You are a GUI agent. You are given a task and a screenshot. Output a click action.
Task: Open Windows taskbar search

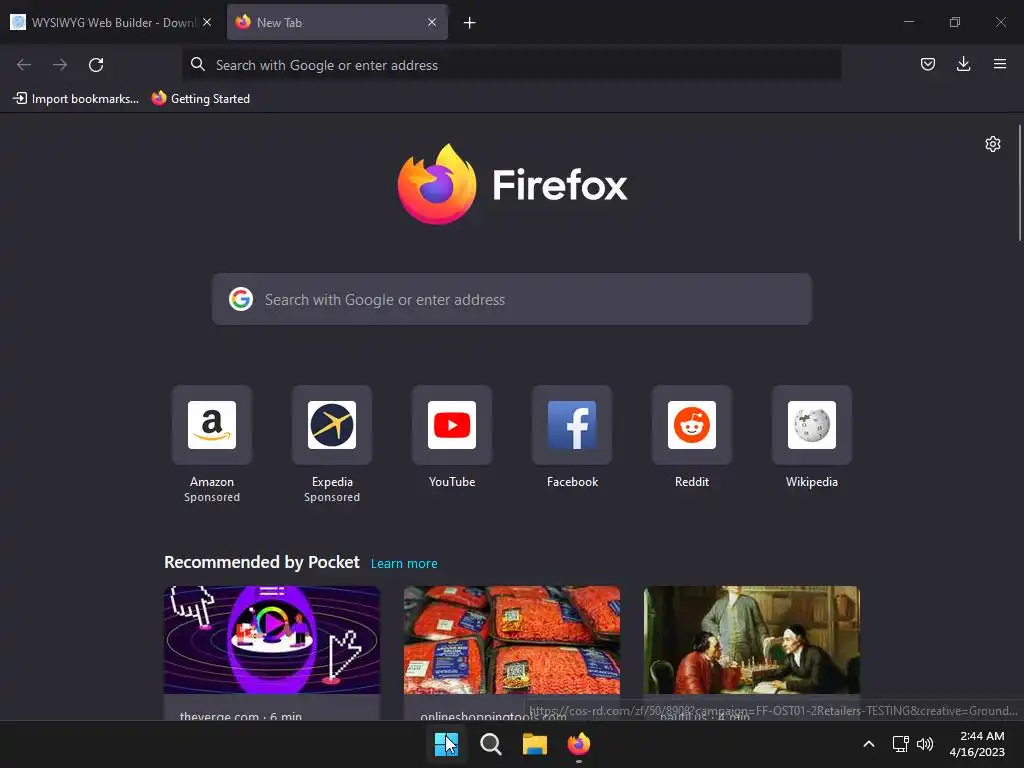[x=490, y=744]
